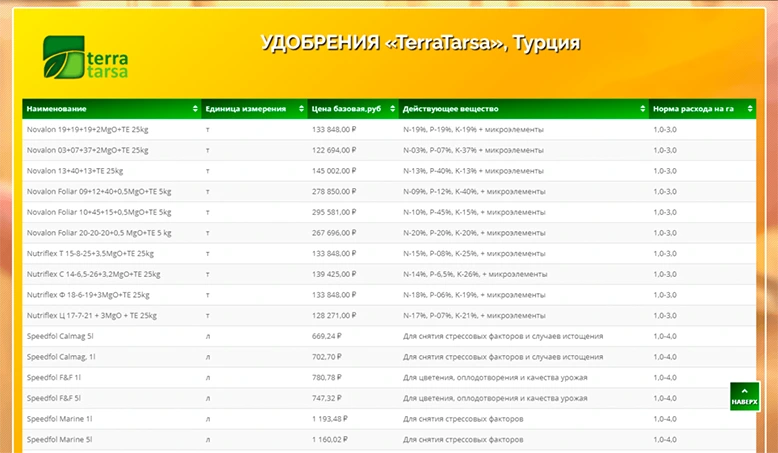
Task: Select the Speedfol Marine 5l row name
Action: tap(60, 440)
